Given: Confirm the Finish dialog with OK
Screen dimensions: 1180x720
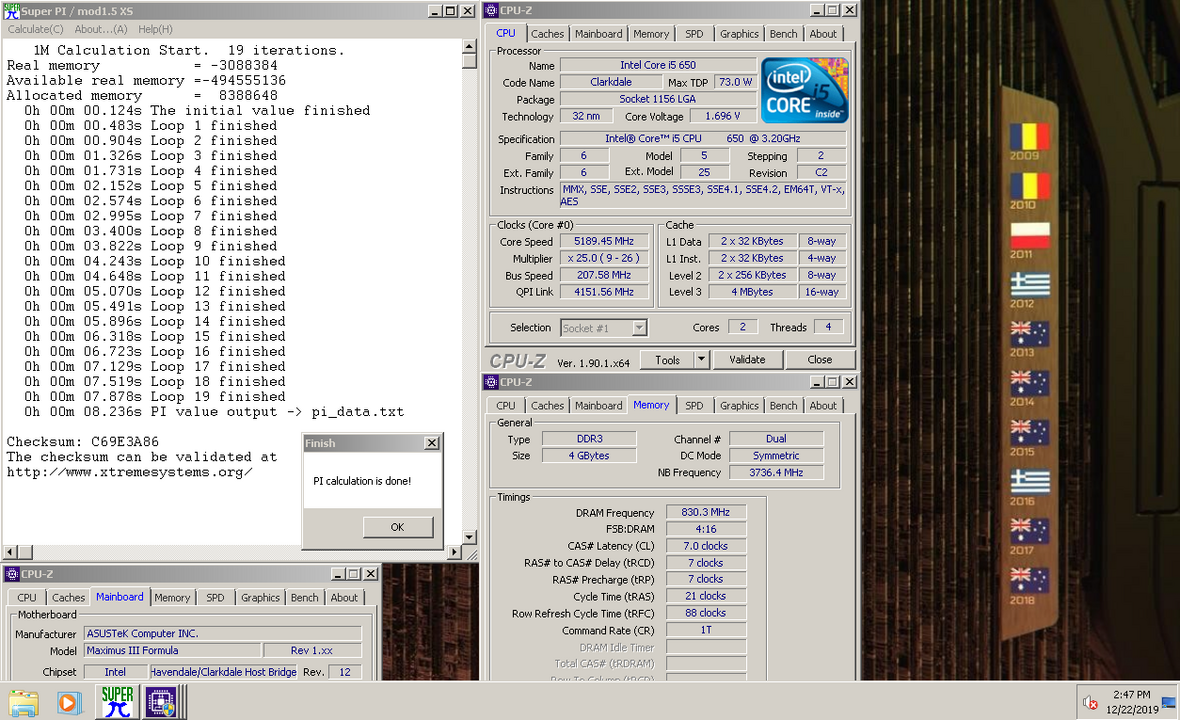Looking at the screenshot, I should point(397,527).
